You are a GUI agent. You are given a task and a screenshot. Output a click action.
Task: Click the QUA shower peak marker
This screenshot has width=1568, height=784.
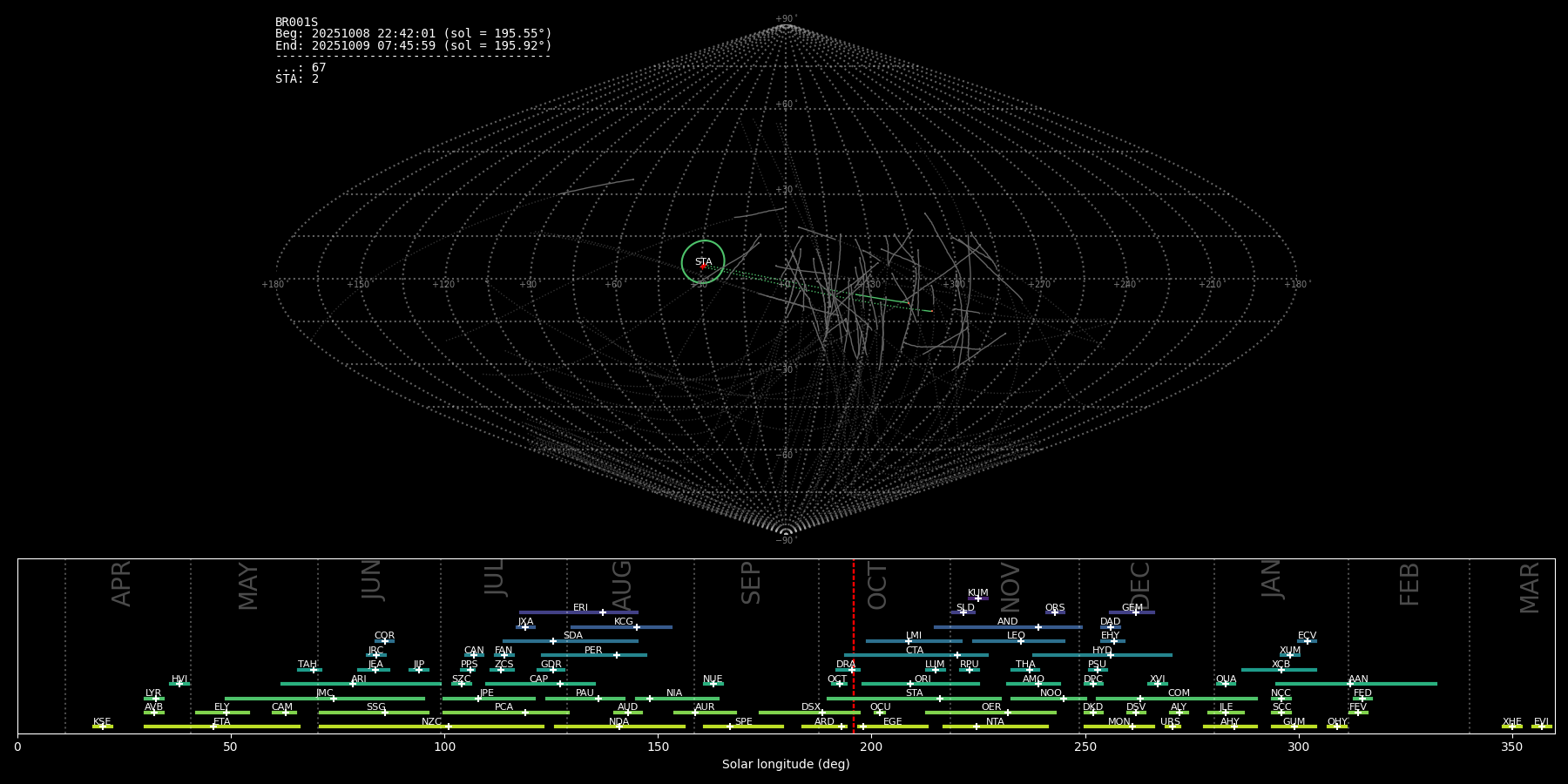point(1226,684)
